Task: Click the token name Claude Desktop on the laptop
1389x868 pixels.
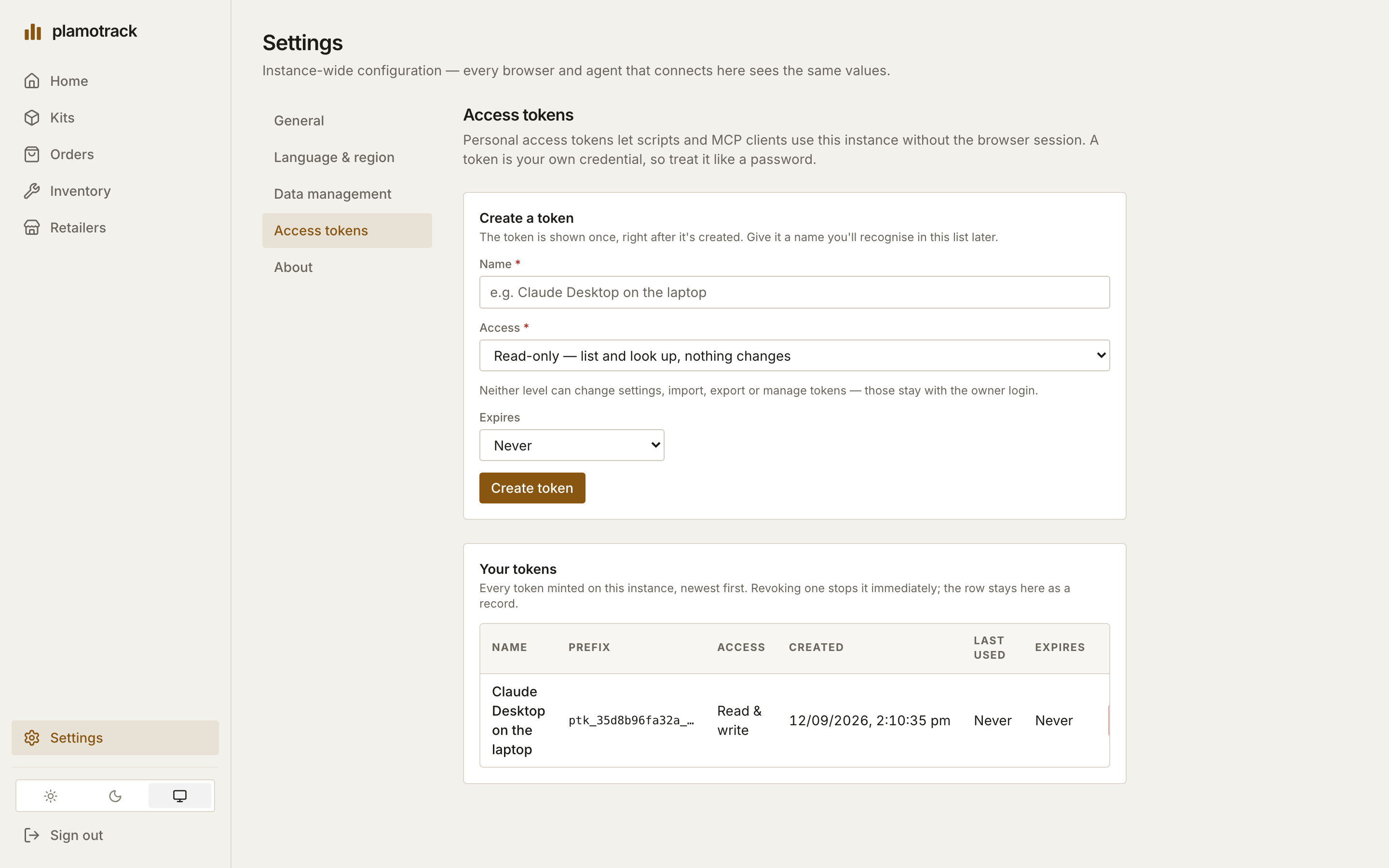Action: click(x=518, y=720)
